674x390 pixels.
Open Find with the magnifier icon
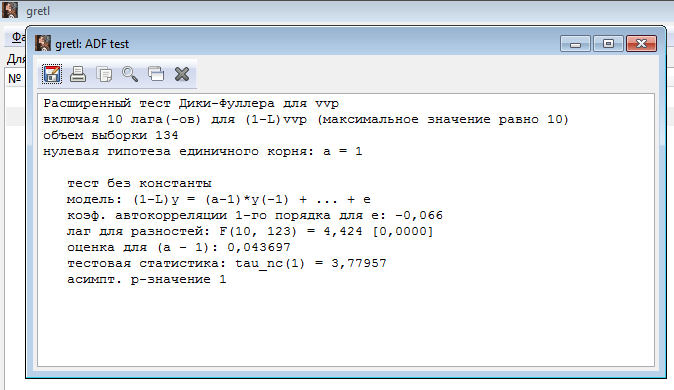coord(130,74)
